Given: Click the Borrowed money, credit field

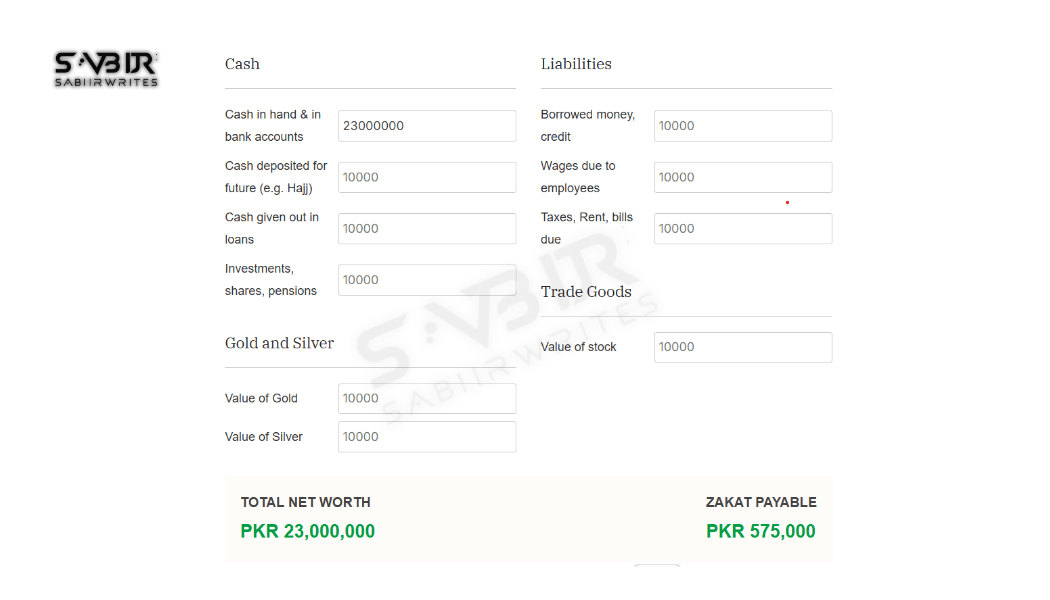Looking at the screenshot, I should click(x=742, y=125).
